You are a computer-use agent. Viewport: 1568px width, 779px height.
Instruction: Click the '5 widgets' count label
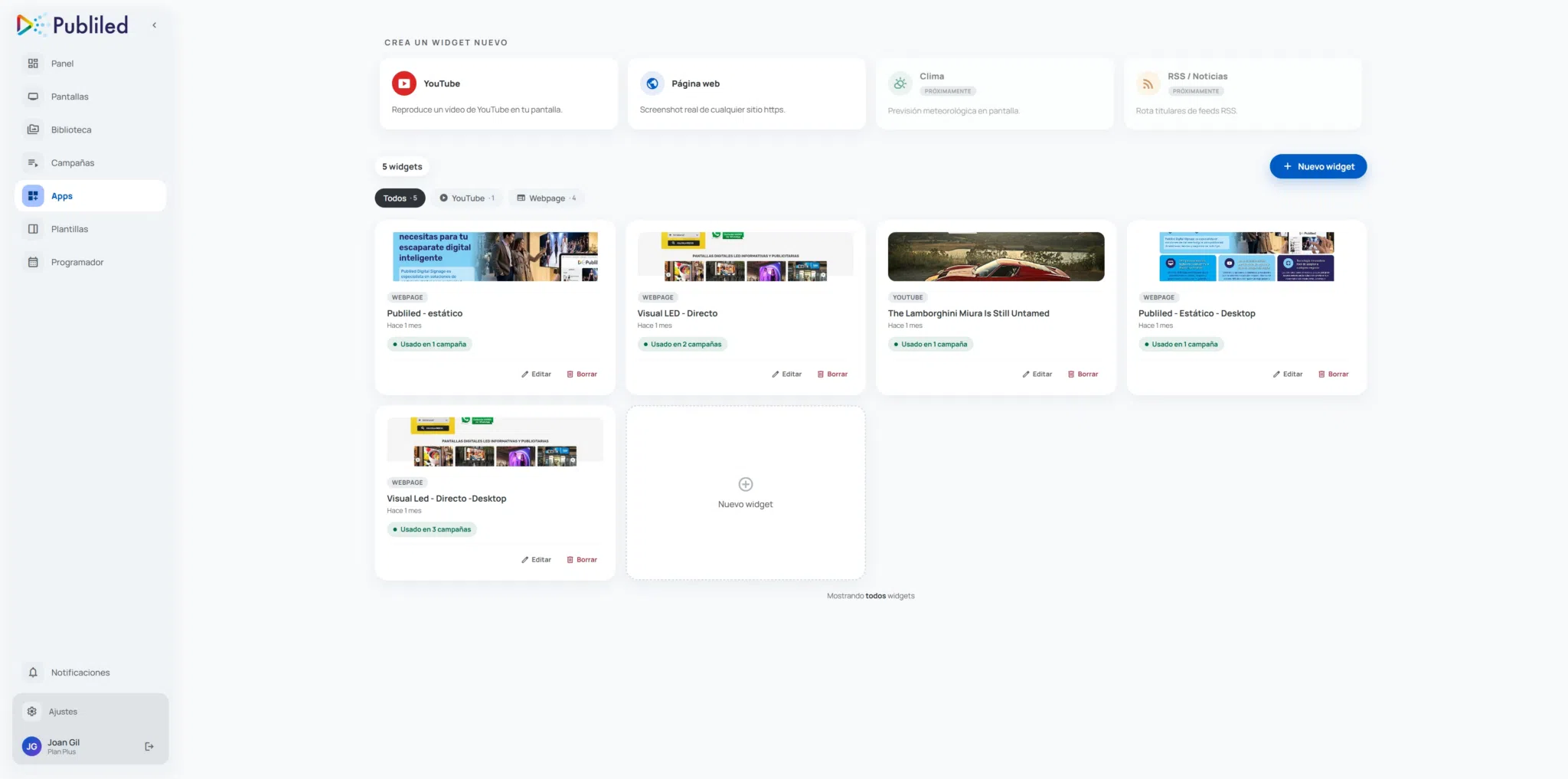[x=402, y=167]
